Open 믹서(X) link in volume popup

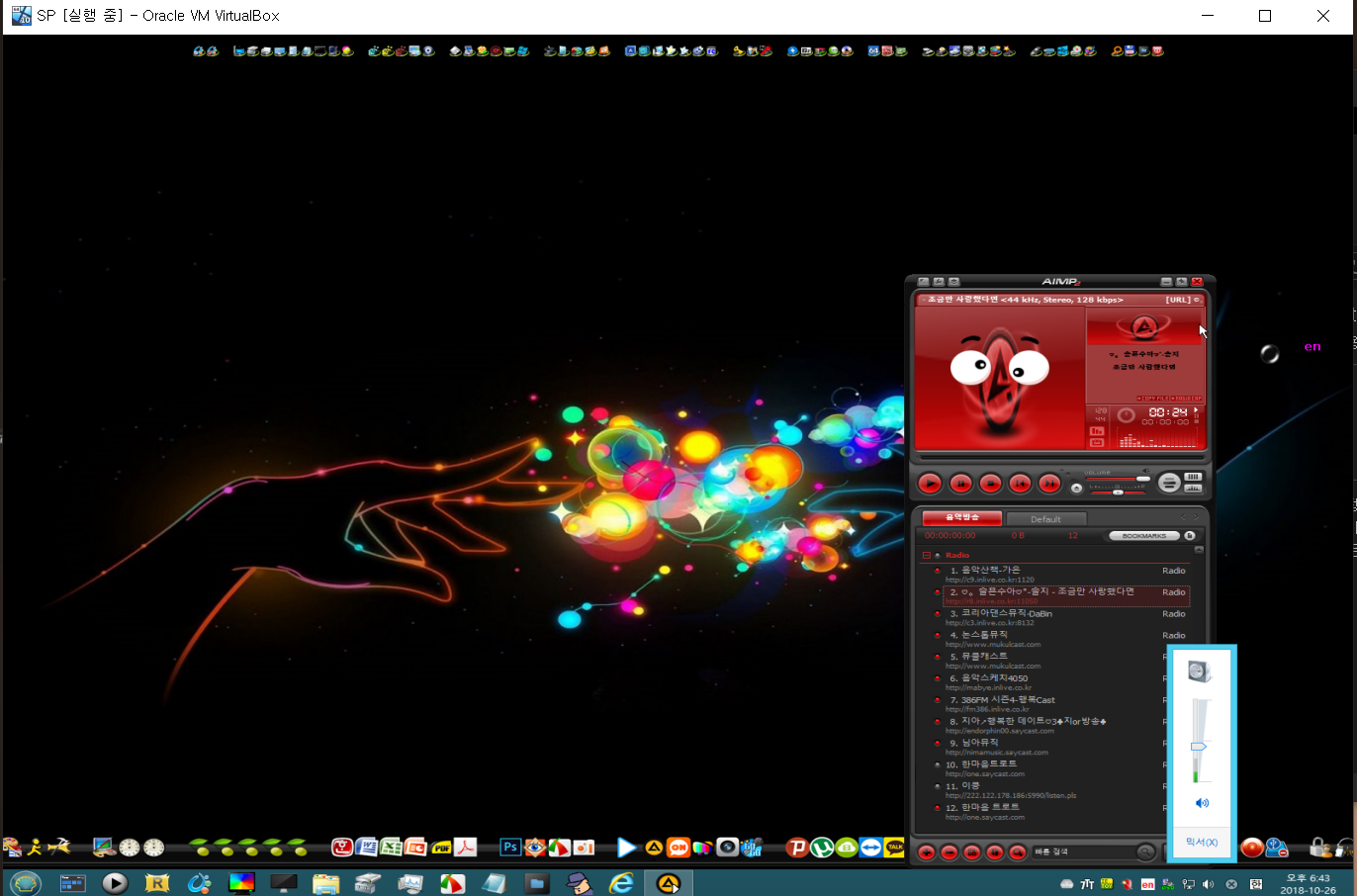(x=1202, y=843)
